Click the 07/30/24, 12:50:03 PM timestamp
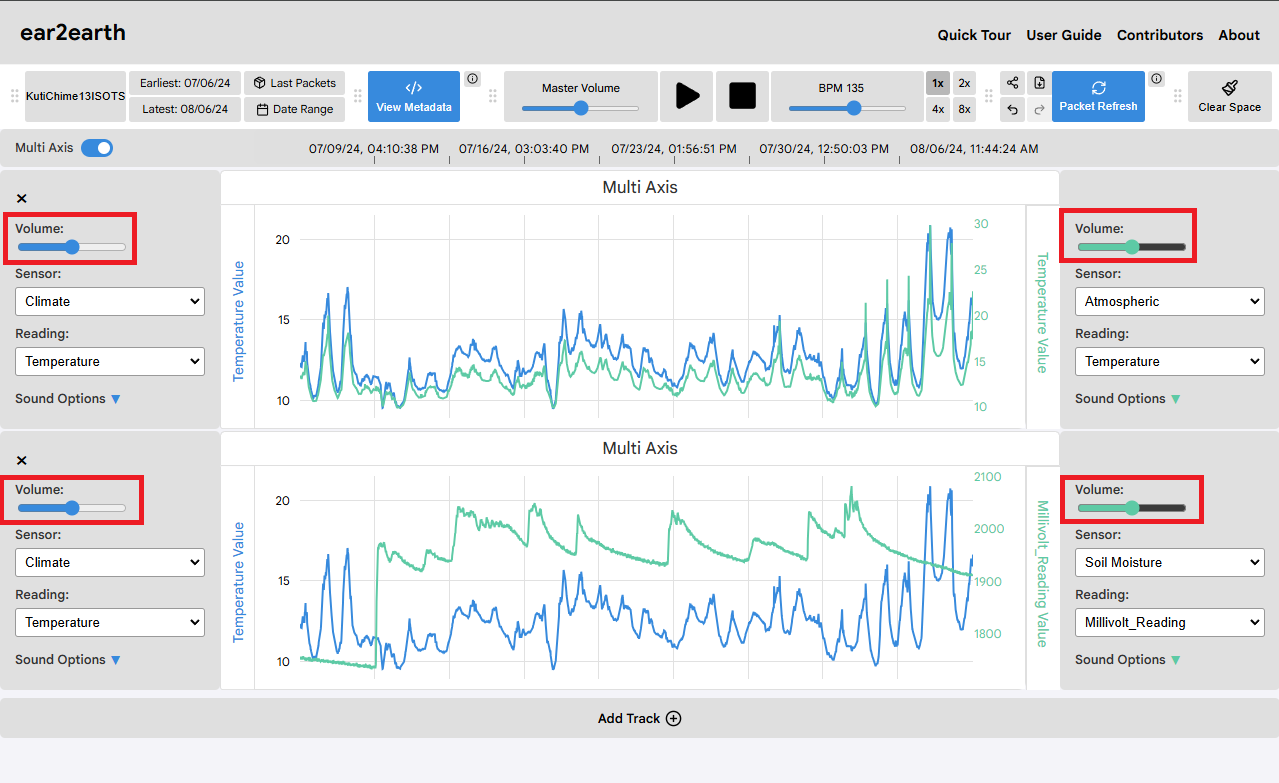Viewport: 1279px width, 783px height. pos(824,149)
